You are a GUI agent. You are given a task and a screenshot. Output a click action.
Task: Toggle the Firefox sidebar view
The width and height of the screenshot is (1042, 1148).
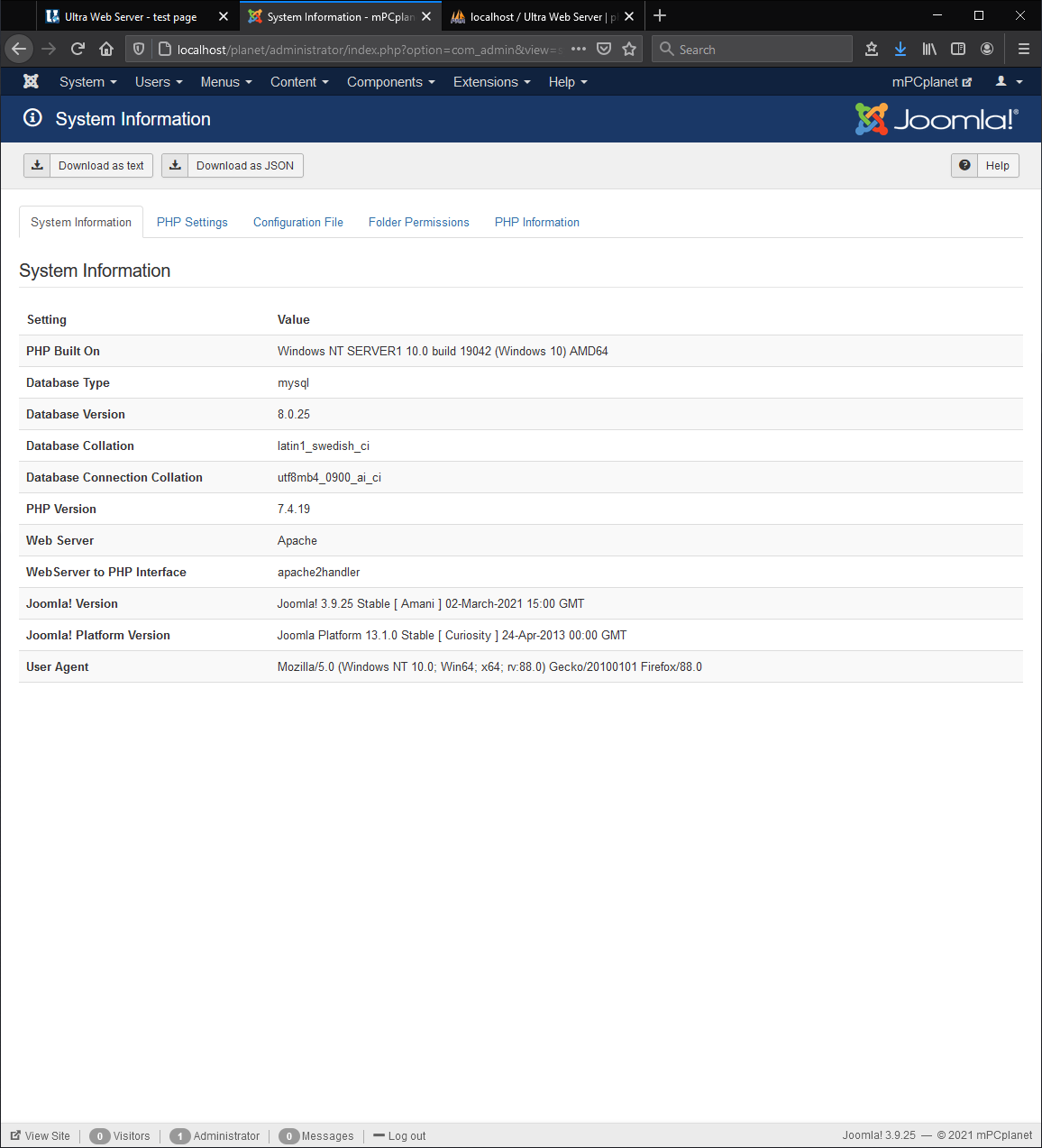click(958, 49)
